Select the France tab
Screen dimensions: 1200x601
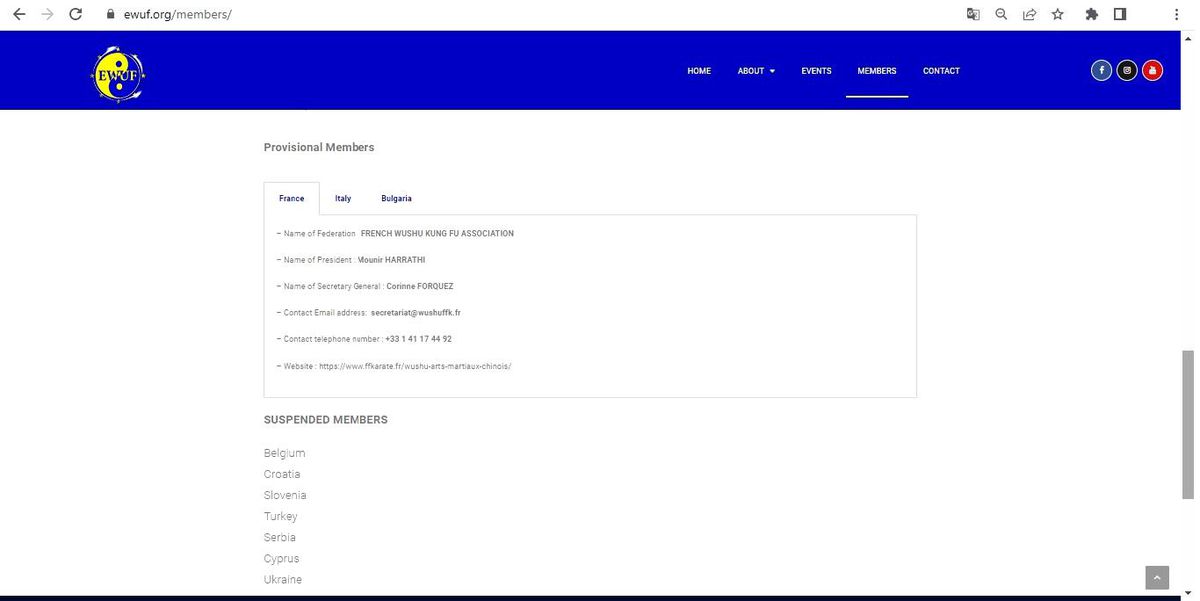coord(292,198)
